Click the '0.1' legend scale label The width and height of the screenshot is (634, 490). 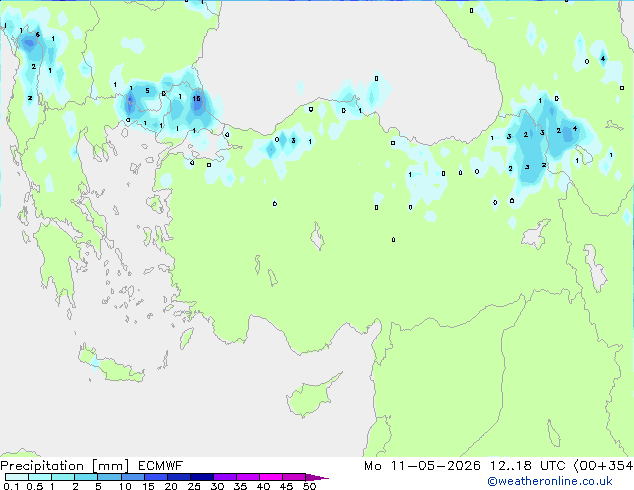(11, 486)
